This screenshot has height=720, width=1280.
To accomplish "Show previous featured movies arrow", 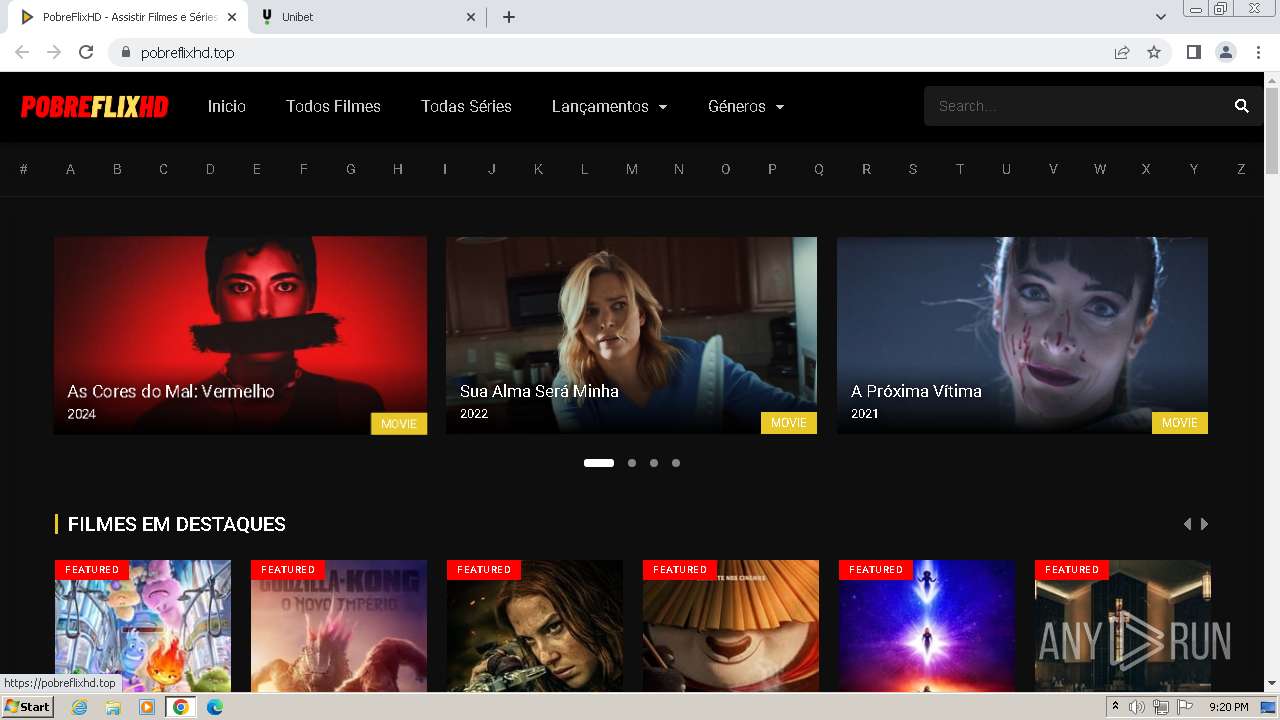I will coord(1187,524).
